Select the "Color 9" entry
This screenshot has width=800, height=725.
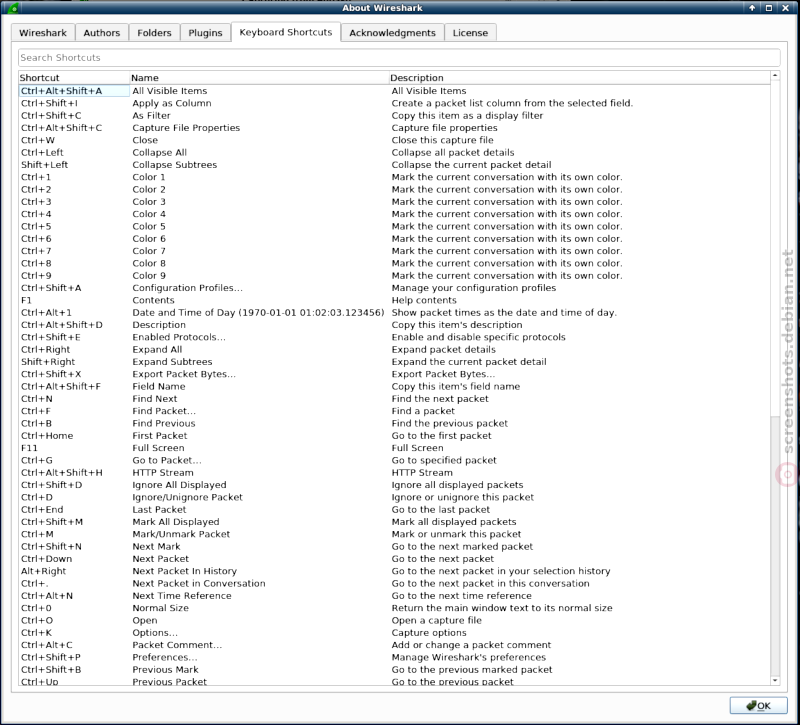(148, 276)
